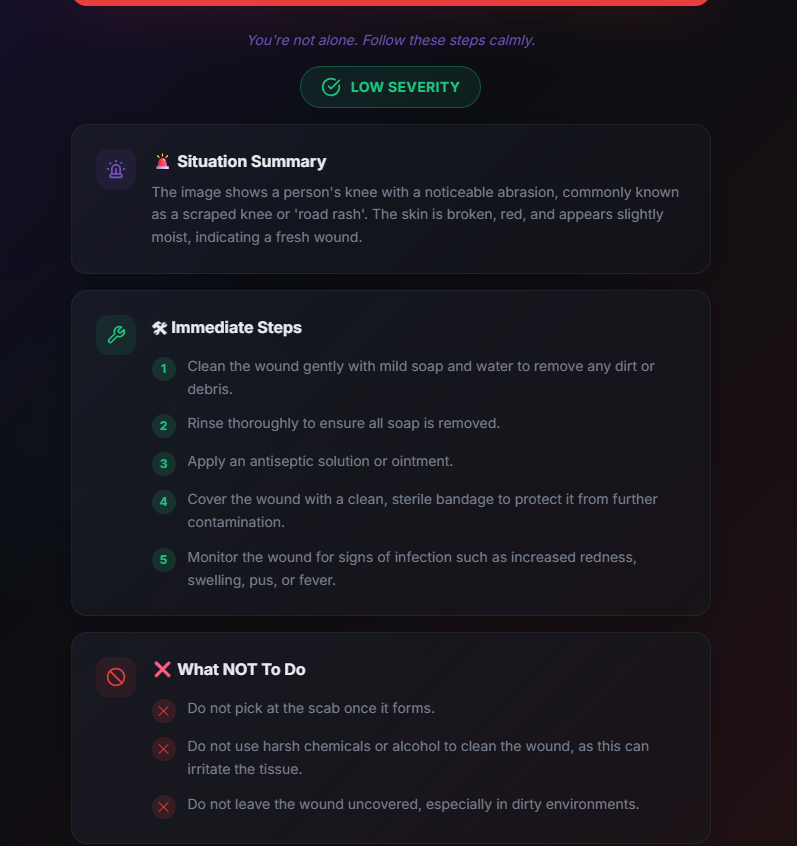Click the Immediate Steps heading

(236, 327)
